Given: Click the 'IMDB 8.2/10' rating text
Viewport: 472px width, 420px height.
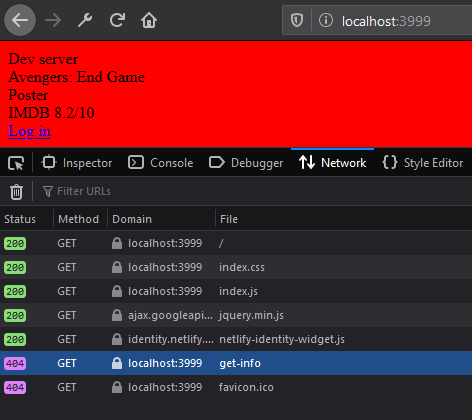Looking at the screenshot, I should (51, 113).
